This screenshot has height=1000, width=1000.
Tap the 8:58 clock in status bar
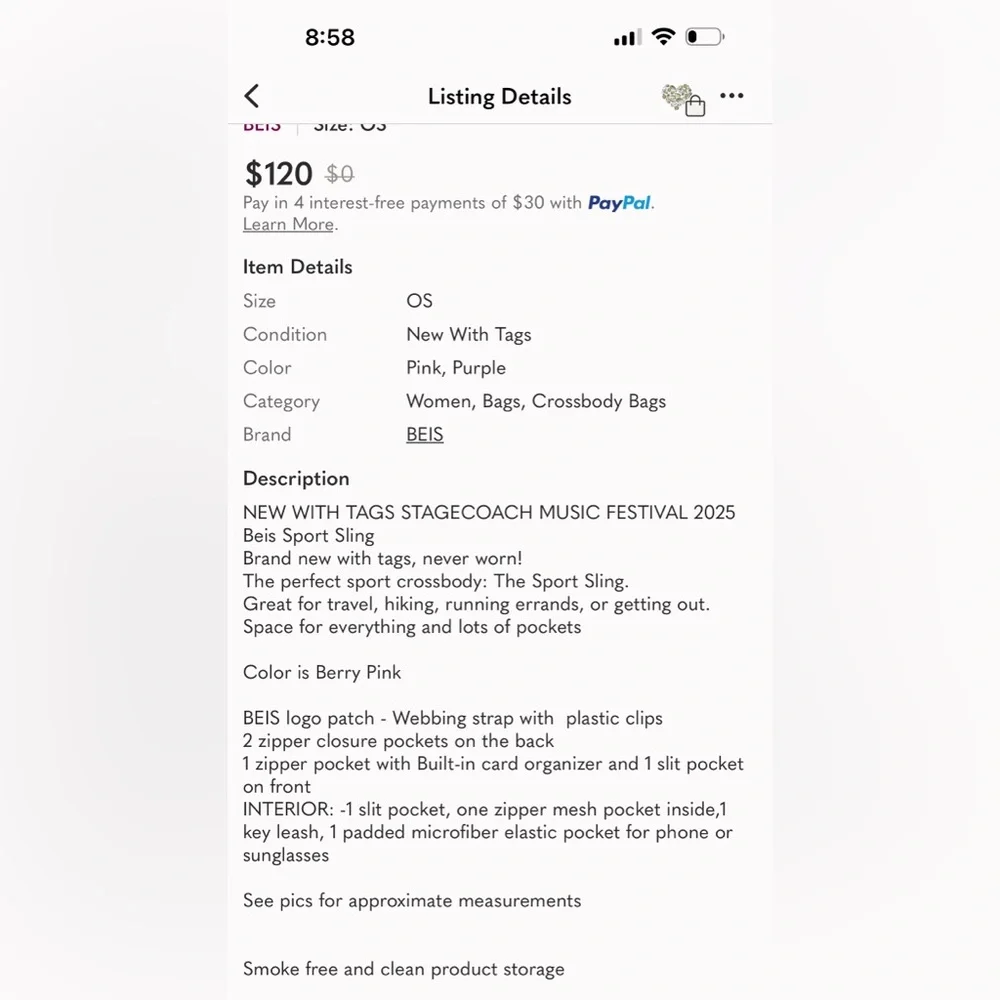click(x=330, y=37)
